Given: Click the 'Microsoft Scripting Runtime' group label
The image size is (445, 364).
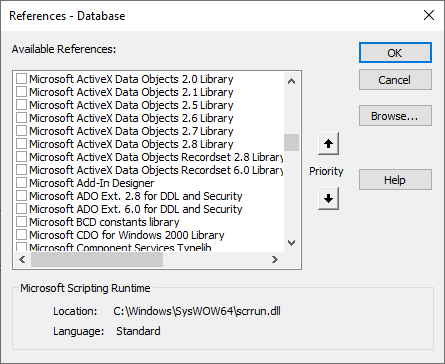Looking at the screenshot, I should tap(85, 288).
